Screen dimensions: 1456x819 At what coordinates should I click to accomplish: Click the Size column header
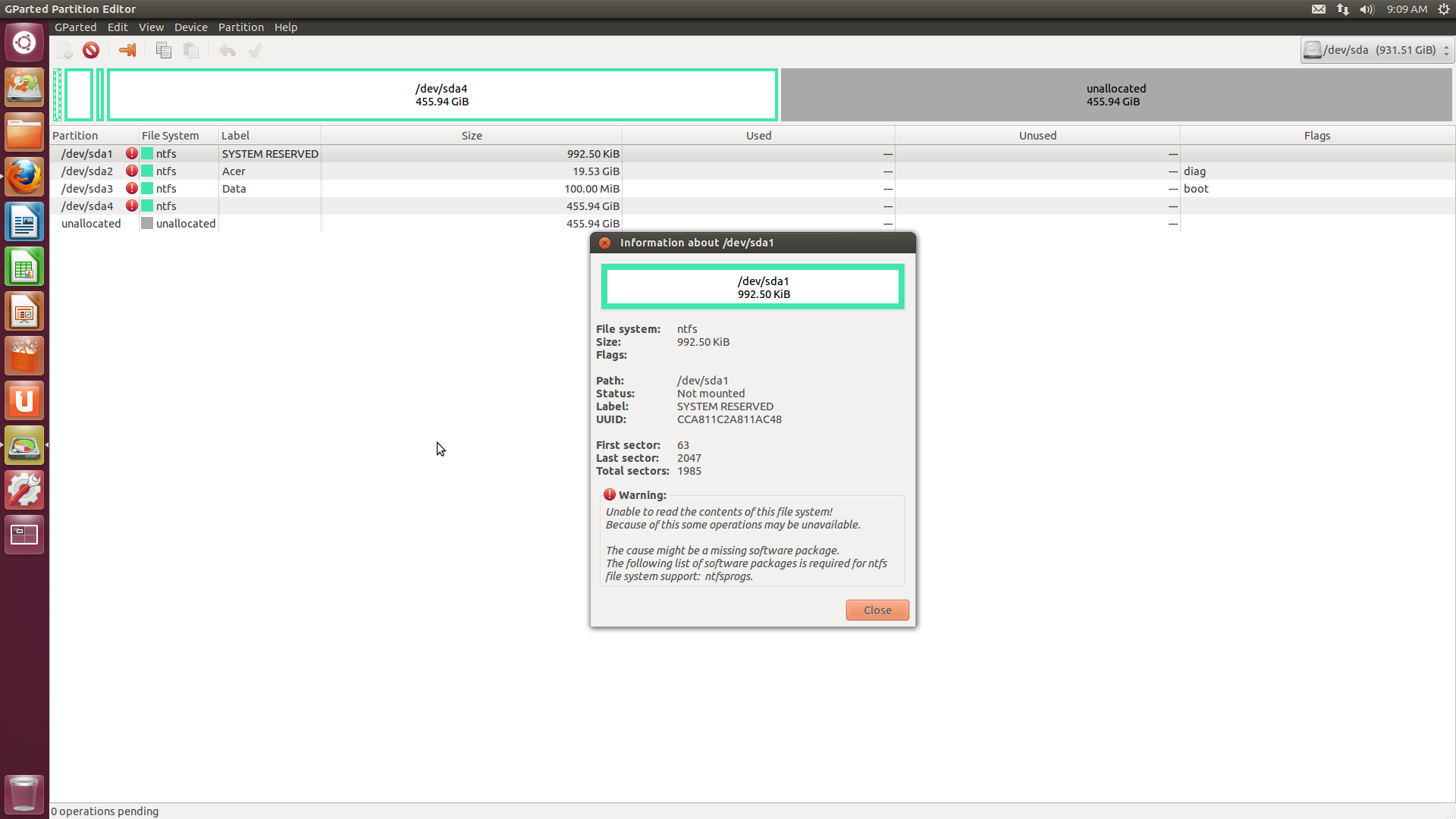(x=472, y=136)
